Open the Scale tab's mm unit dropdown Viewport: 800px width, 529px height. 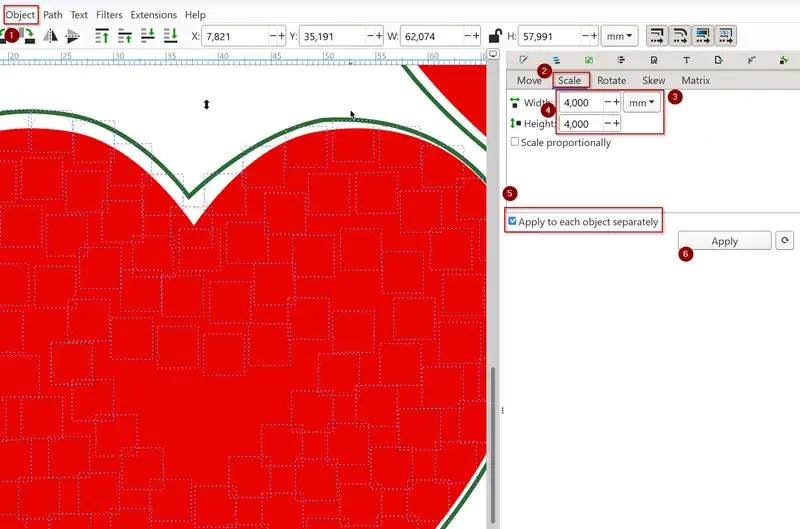(x=642, y=102)
